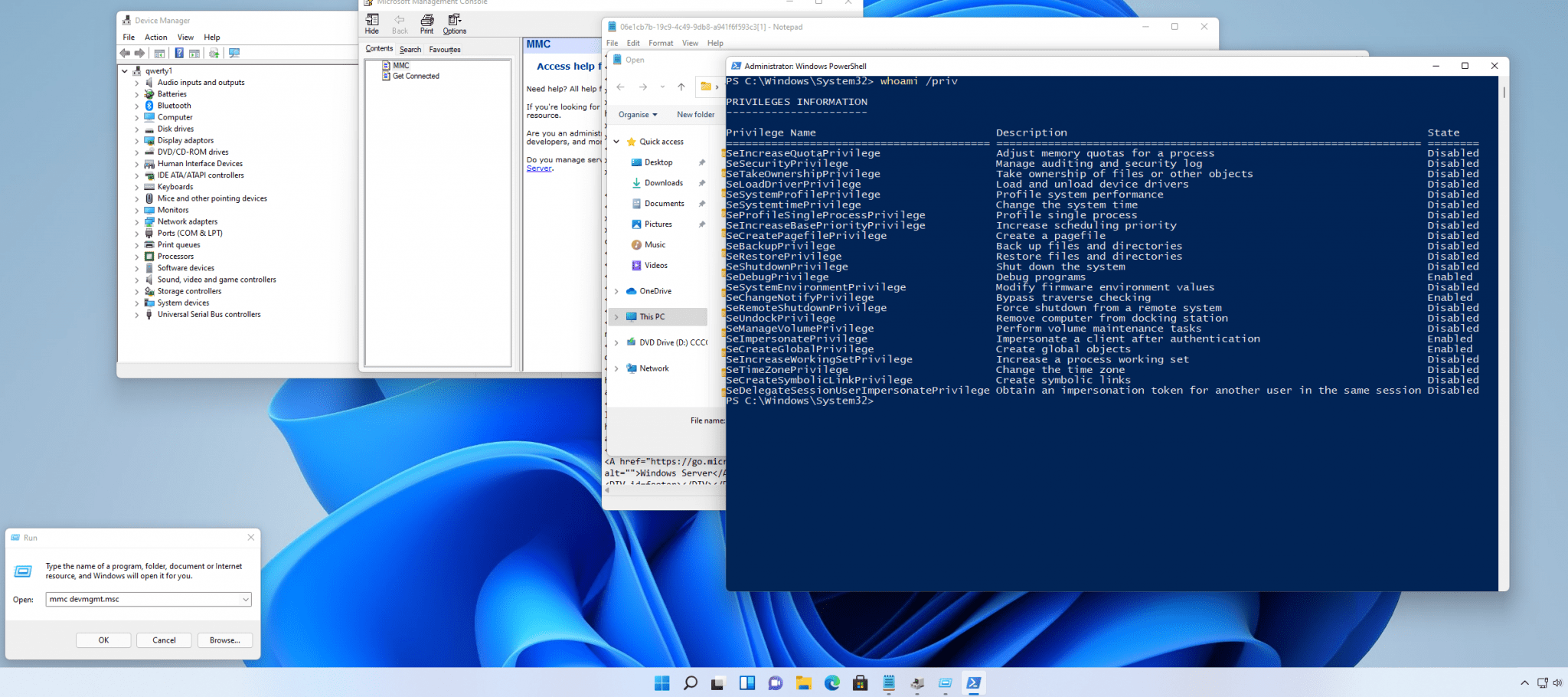Expand Display adaptors in device tree
The width and height of the screenshot is (1568, 697).
[x=137, y=141]
